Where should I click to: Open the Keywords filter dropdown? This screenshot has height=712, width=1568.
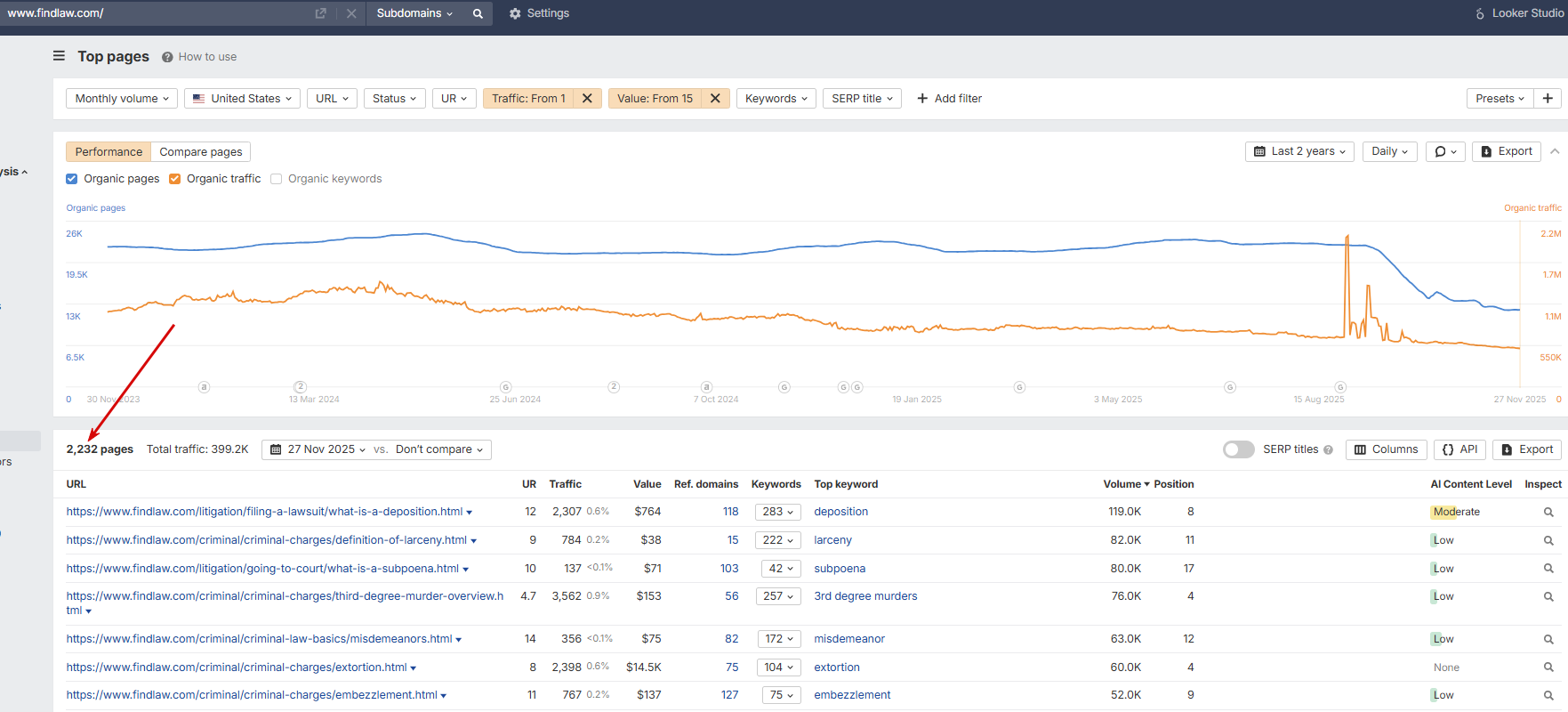(776, 99)
